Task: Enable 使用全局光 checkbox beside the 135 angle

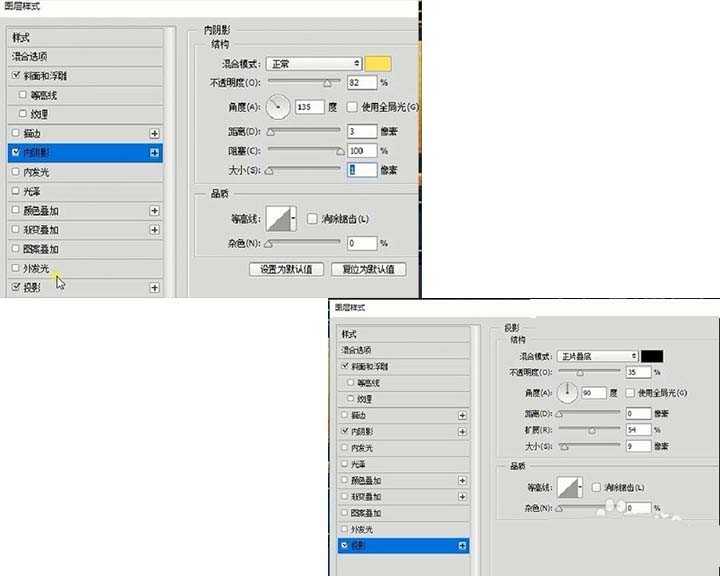Action: [x=352, y=107]
